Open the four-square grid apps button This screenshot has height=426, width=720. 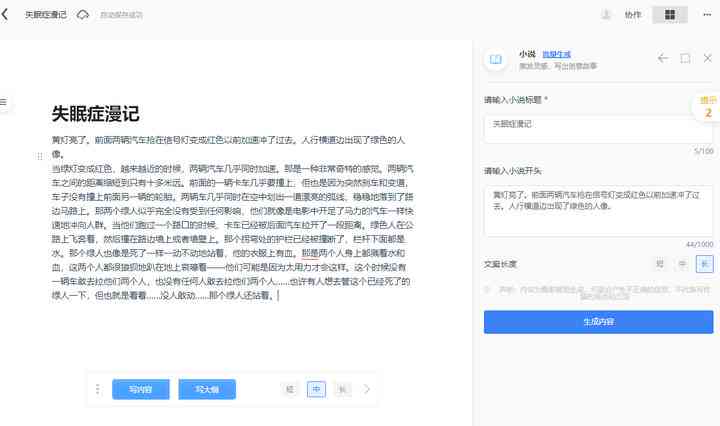670,15
